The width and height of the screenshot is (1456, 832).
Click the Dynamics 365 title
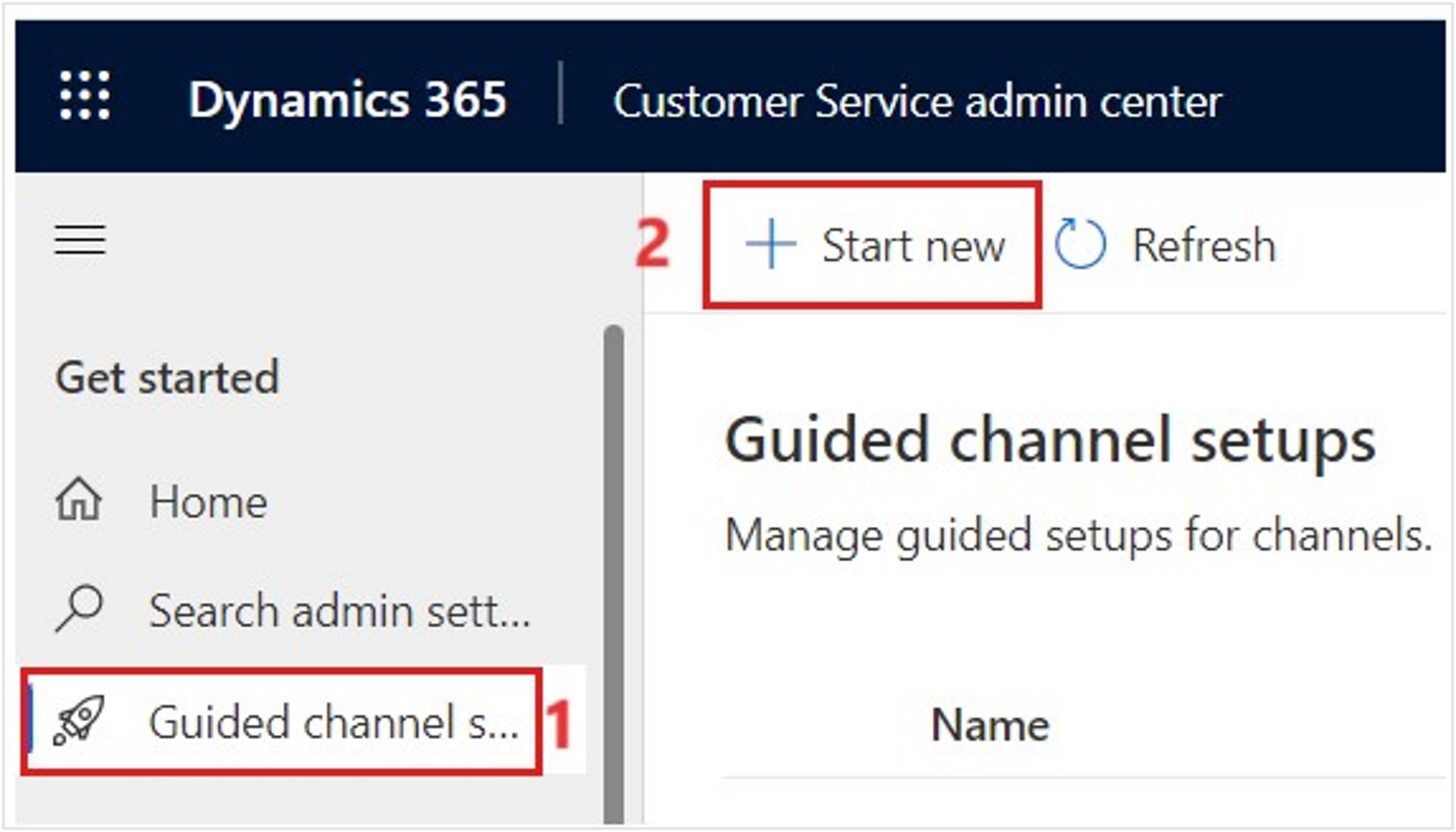point(348,100)
